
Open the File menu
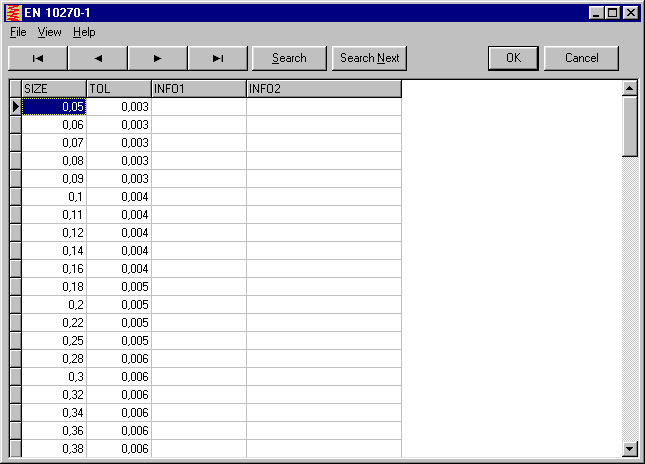18,32
